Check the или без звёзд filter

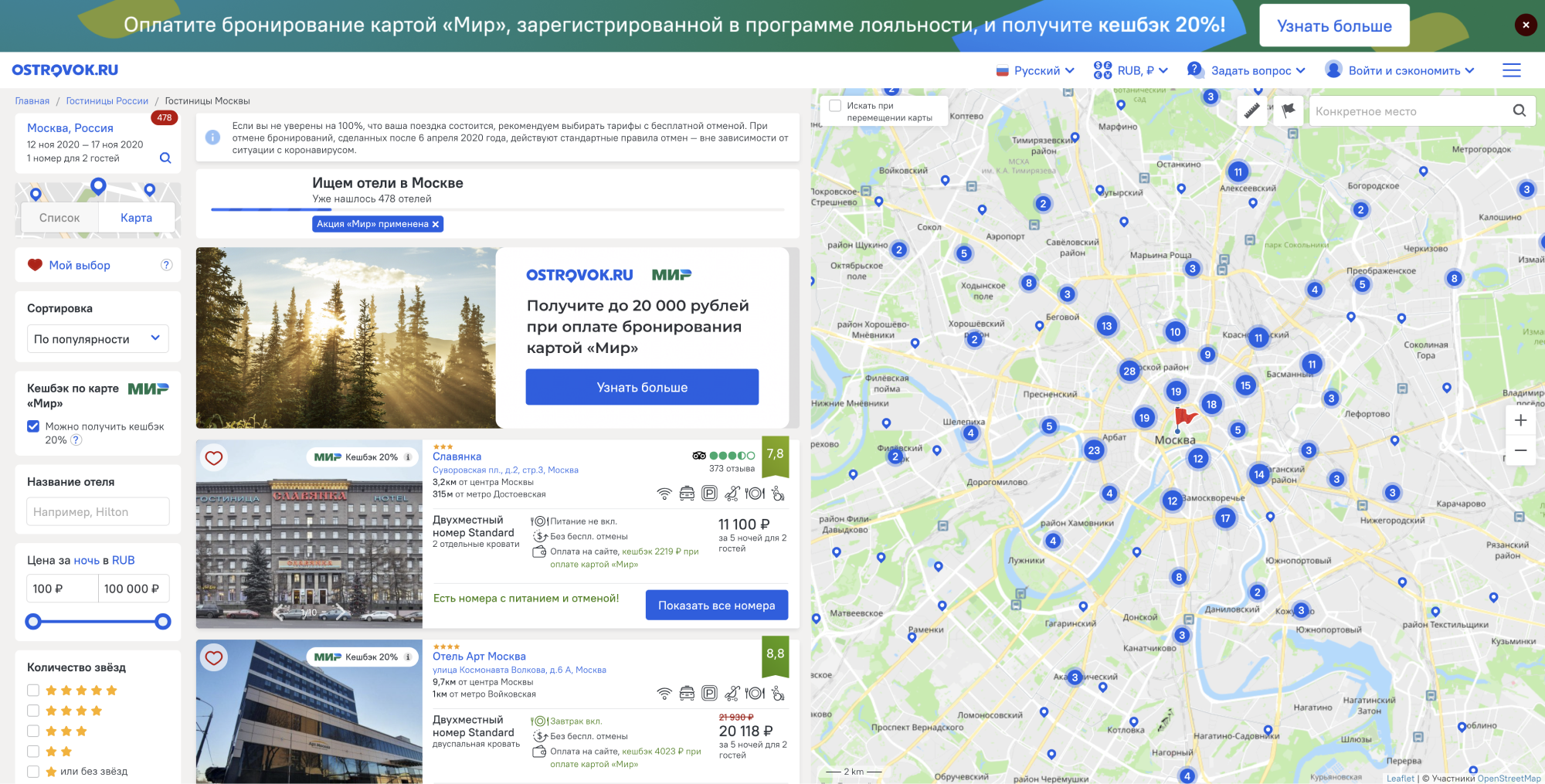coord(33,771)
